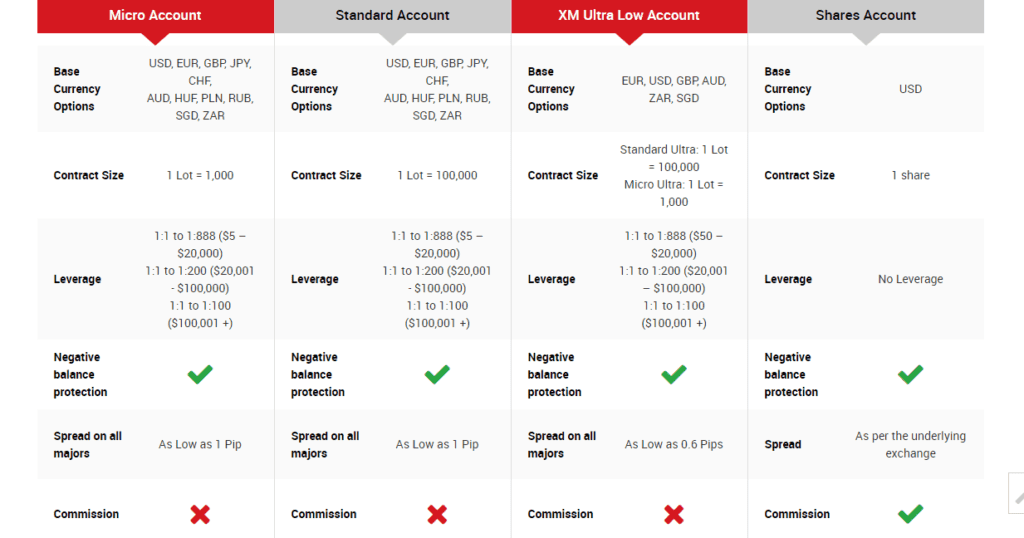Image resolution: width=1024 pixels, height=538 pixels.
Task: Click Micro Account leverage details
Action: [200, 279]
